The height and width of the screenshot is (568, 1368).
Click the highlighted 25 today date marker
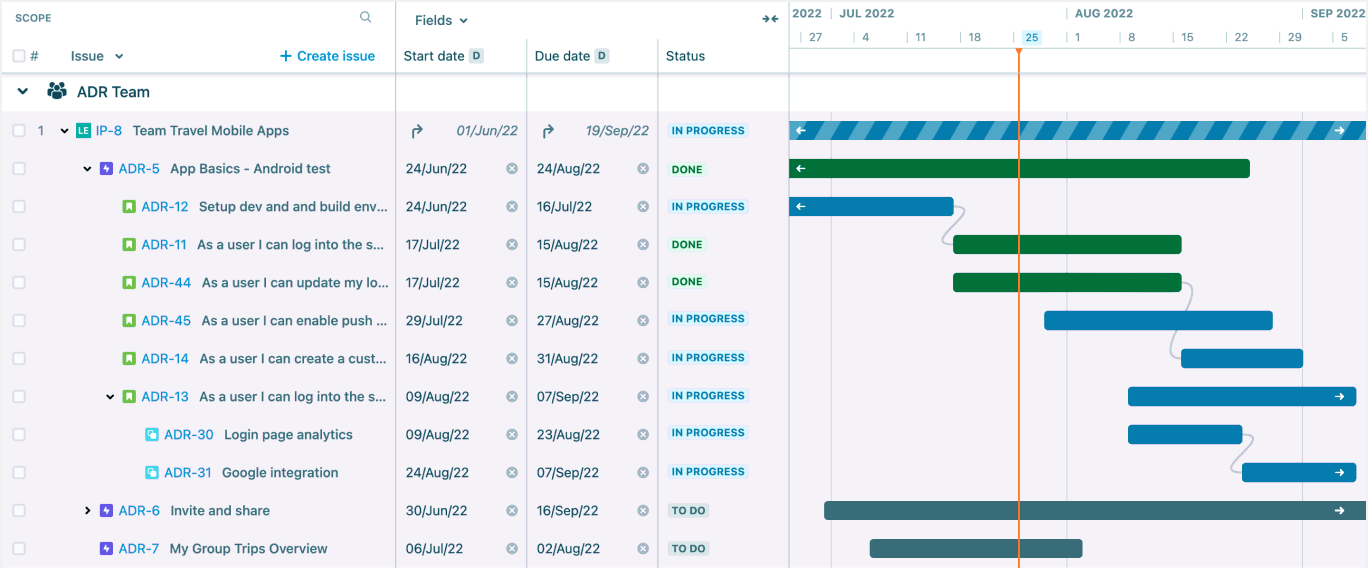point(1031,38)
